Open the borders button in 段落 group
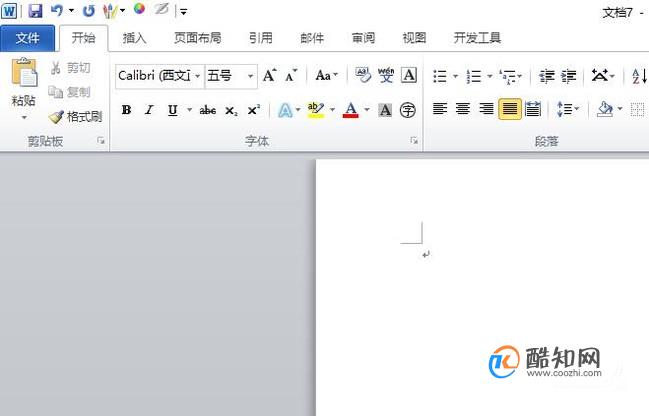This screenshot has width=649, height=416. (638, 110)
